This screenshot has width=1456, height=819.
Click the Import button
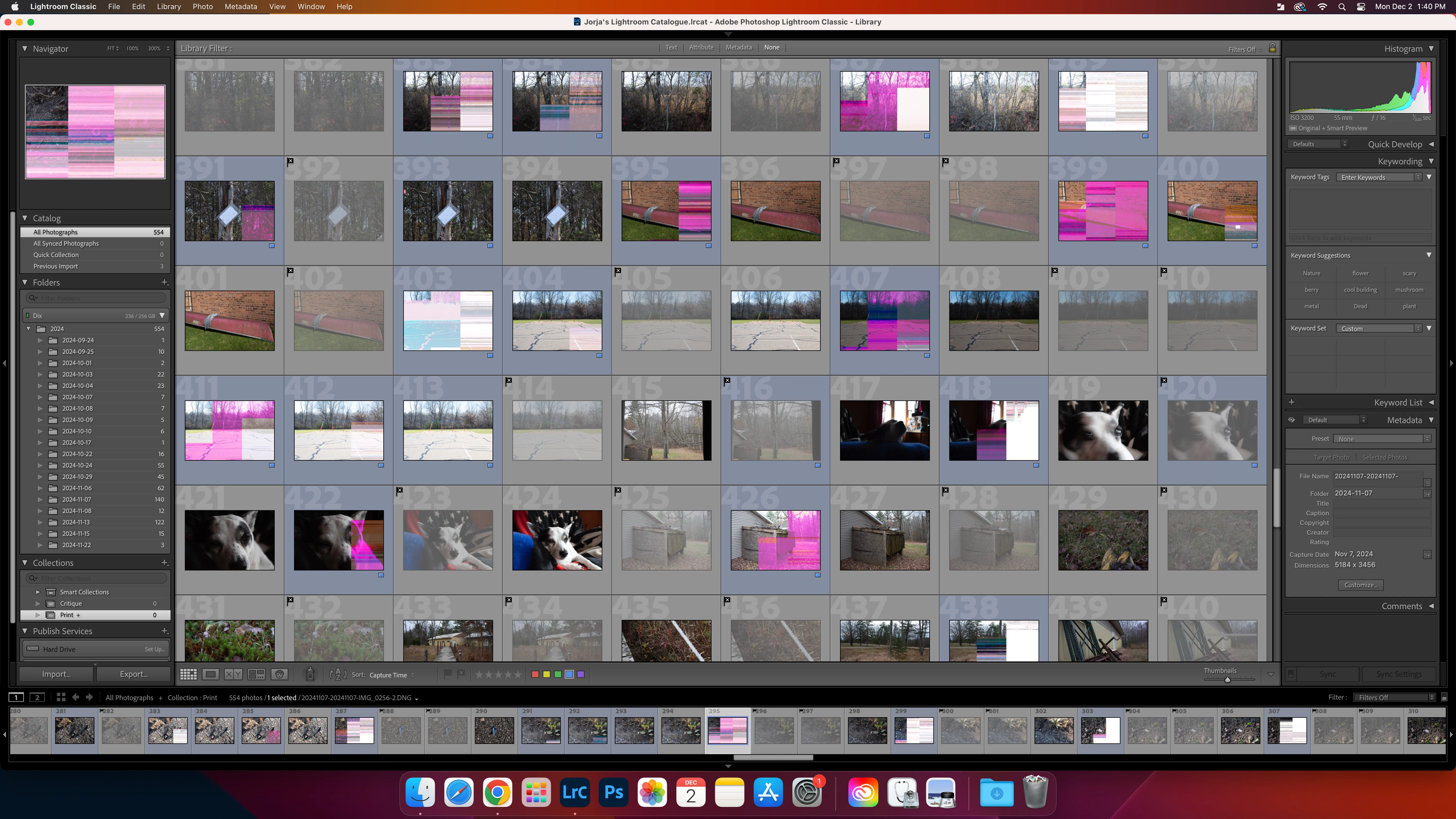click(56, 674)
